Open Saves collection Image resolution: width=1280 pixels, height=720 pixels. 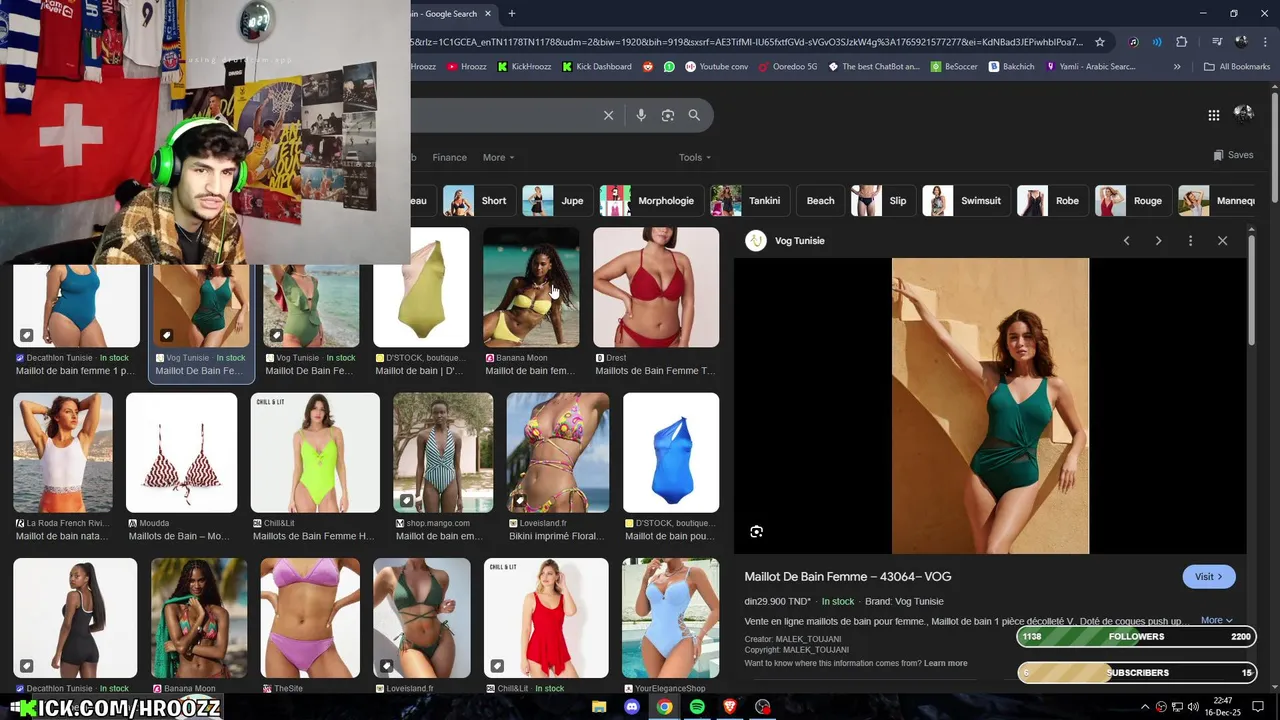[x=1233, y=155]
